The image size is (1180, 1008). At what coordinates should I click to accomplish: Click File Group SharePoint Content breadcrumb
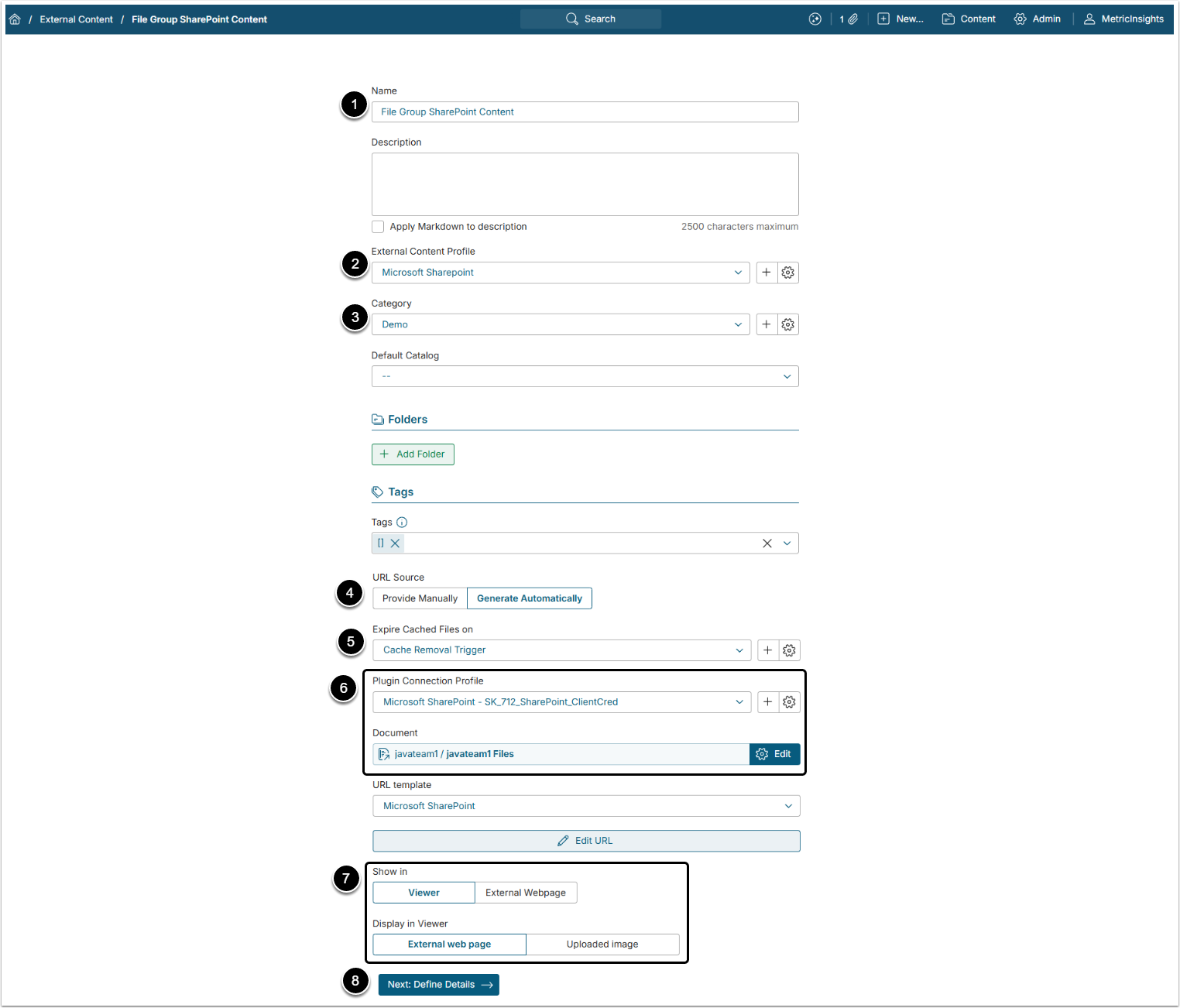(x=200, y=19)
